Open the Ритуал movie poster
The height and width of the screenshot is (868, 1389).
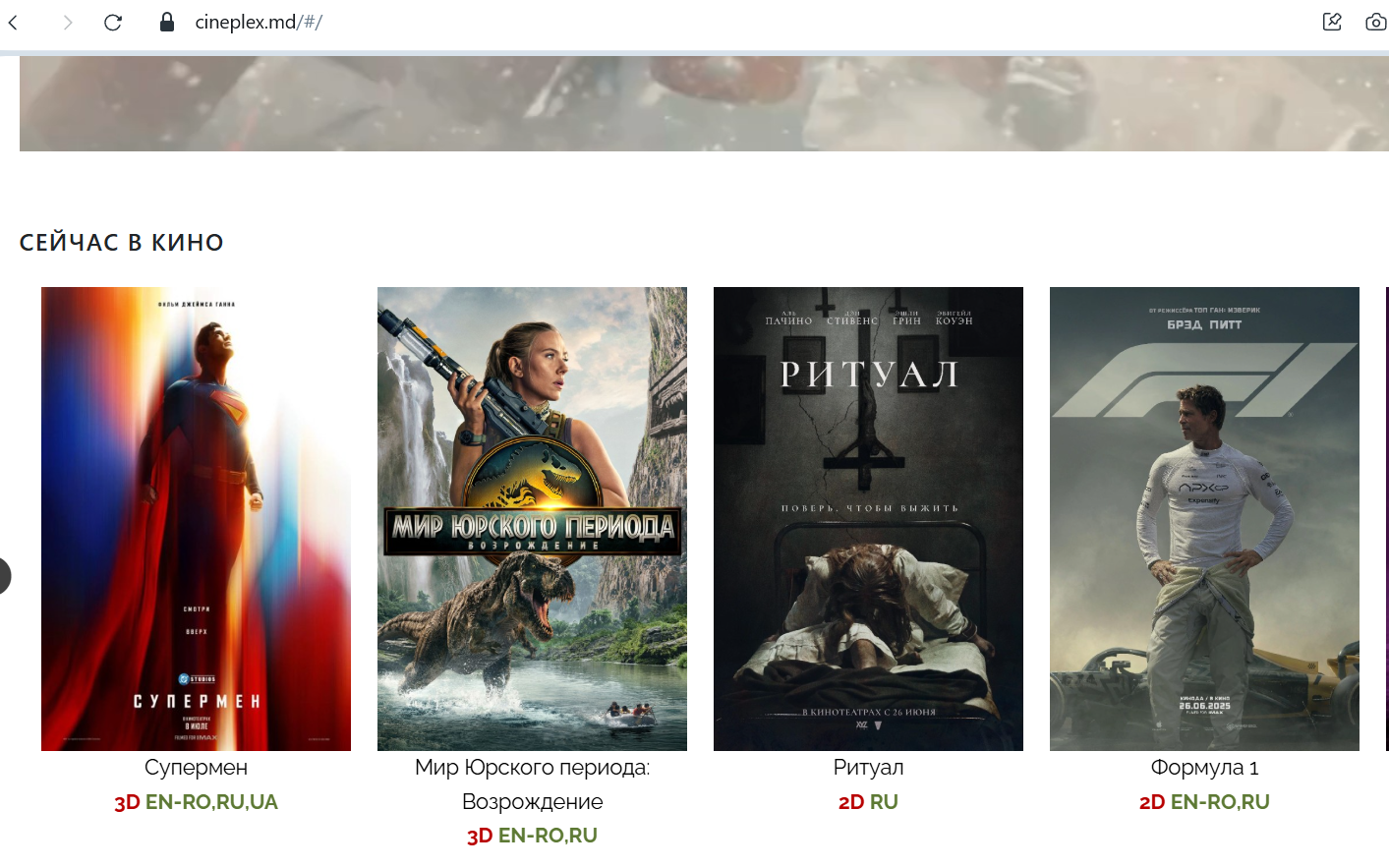pyautogui.click(x=868, y=519)
